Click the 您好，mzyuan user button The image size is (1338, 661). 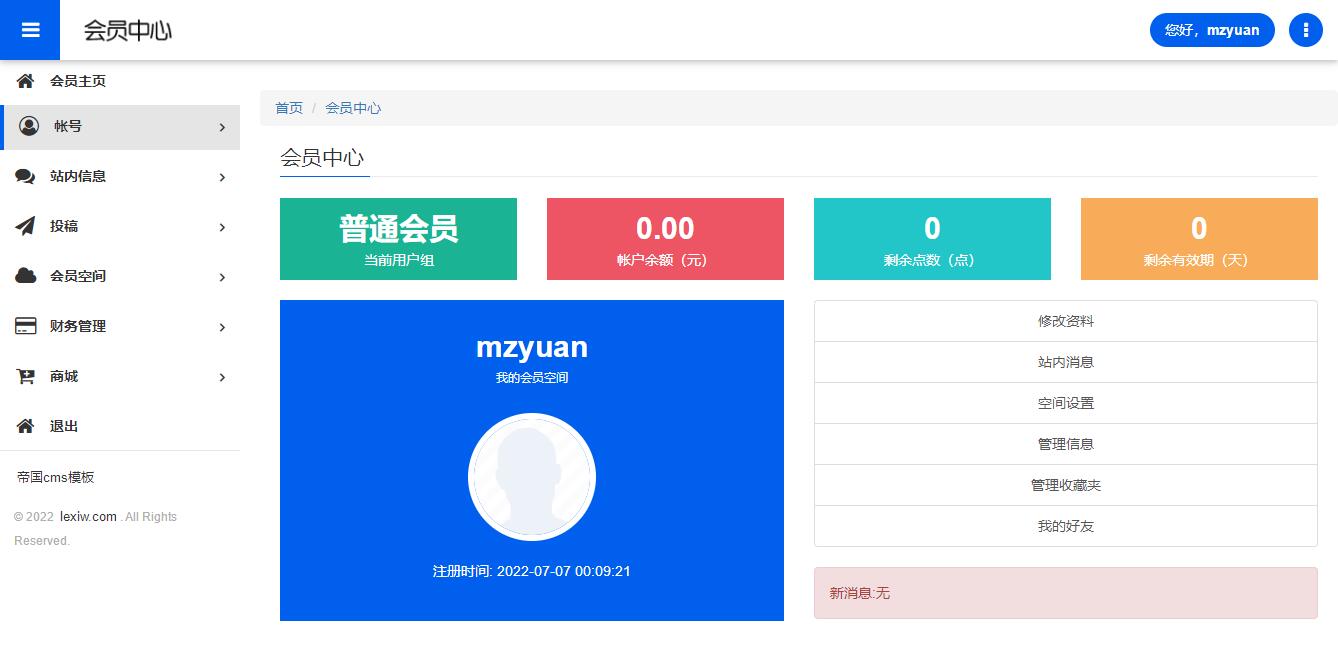coord(1212,30)
